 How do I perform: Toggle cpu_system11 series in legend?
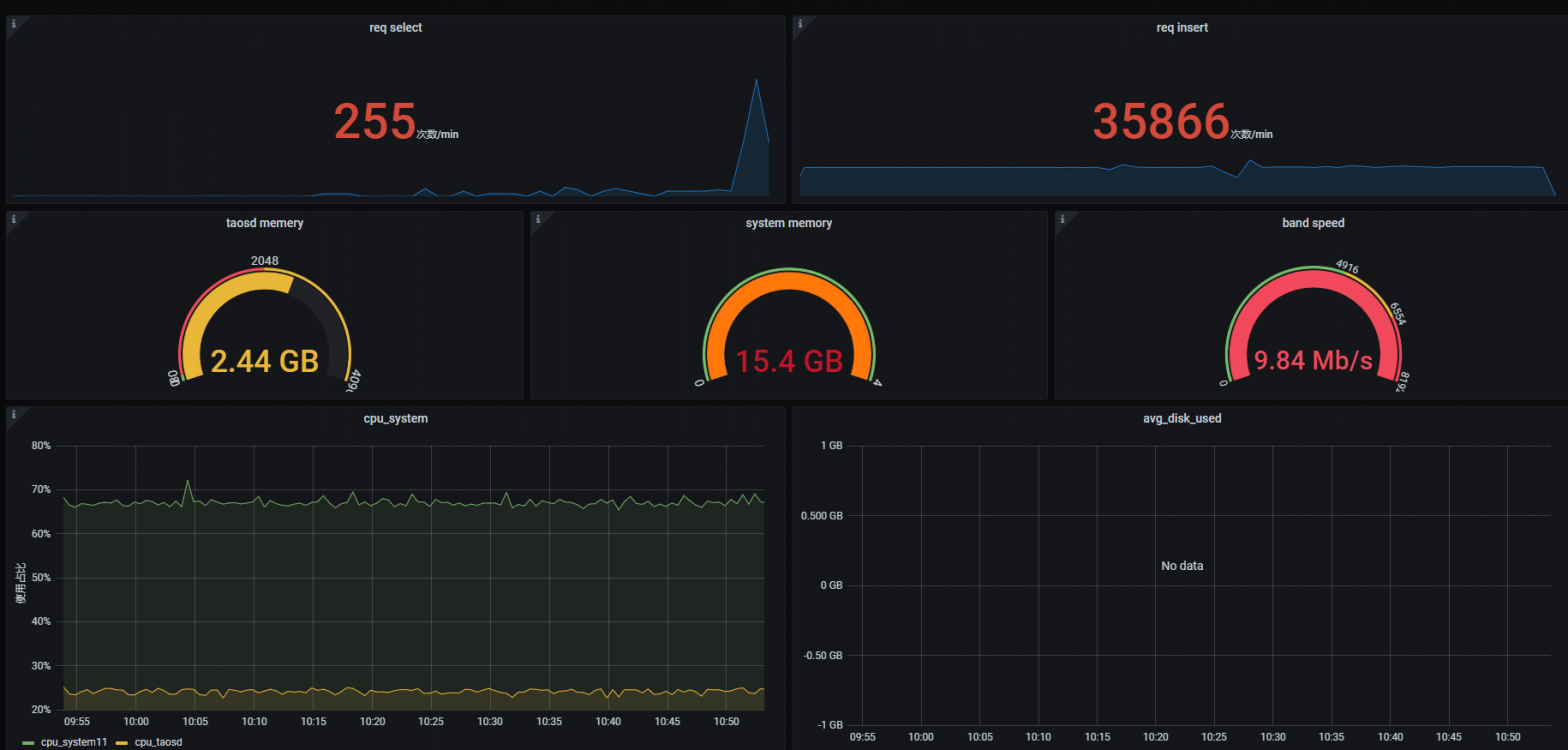[x=73, y=743]
